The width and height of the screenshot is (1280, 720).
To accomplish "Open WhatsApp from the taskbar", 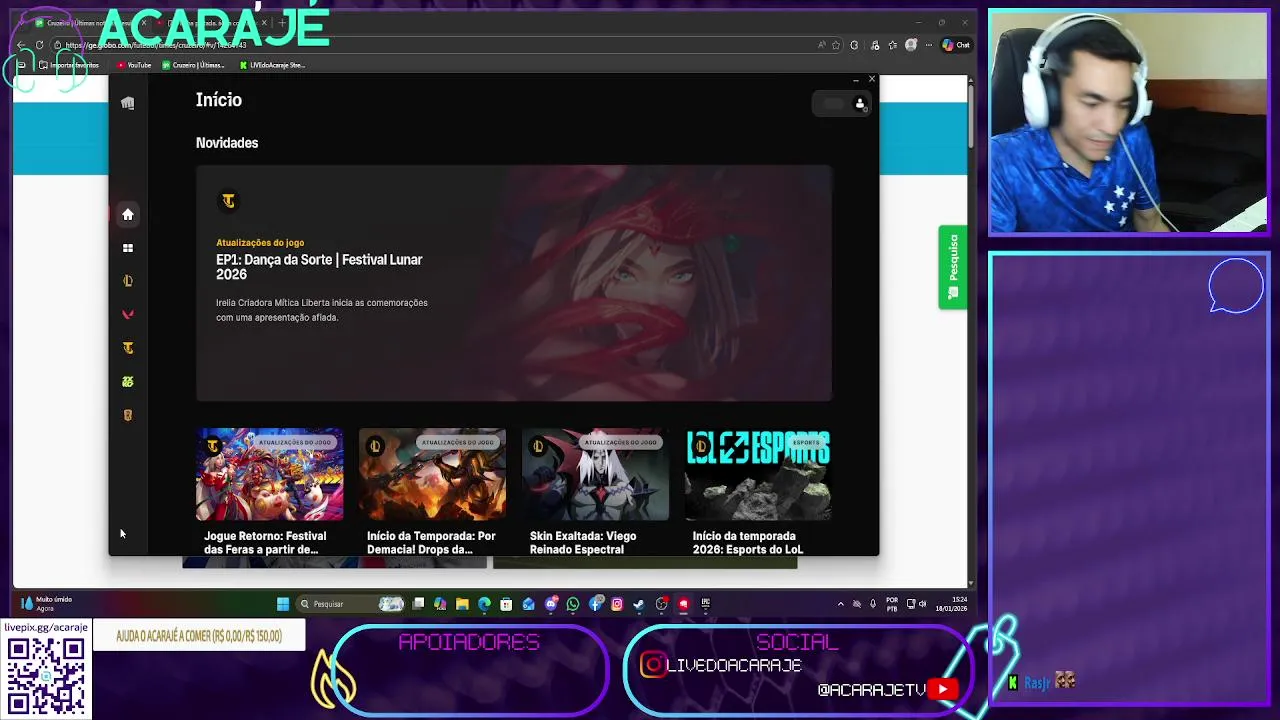I will [573, 603].
